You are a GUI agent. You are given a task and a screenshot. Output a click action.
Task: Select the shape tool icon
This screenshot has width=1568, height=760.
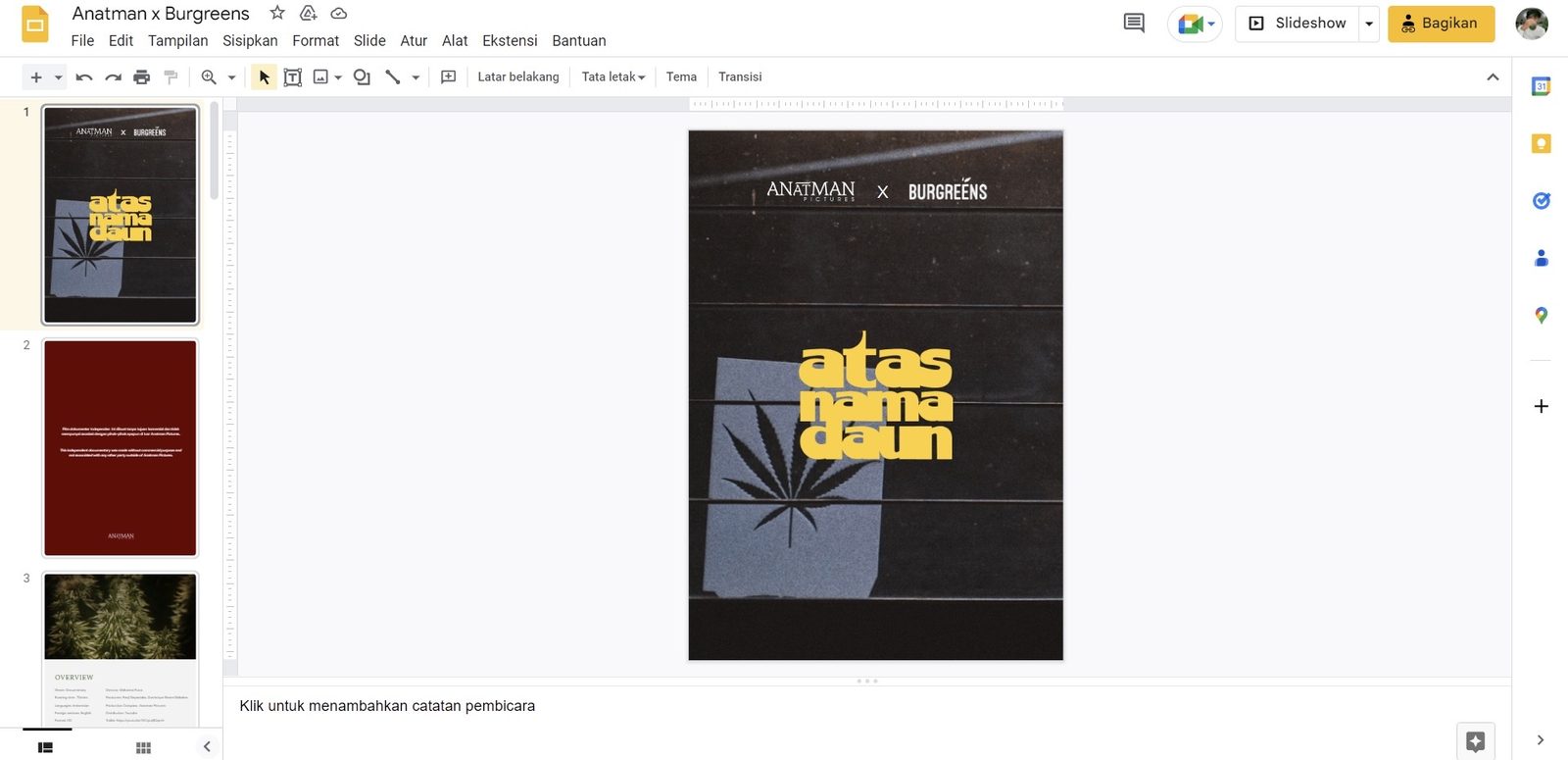click(362, 77)
